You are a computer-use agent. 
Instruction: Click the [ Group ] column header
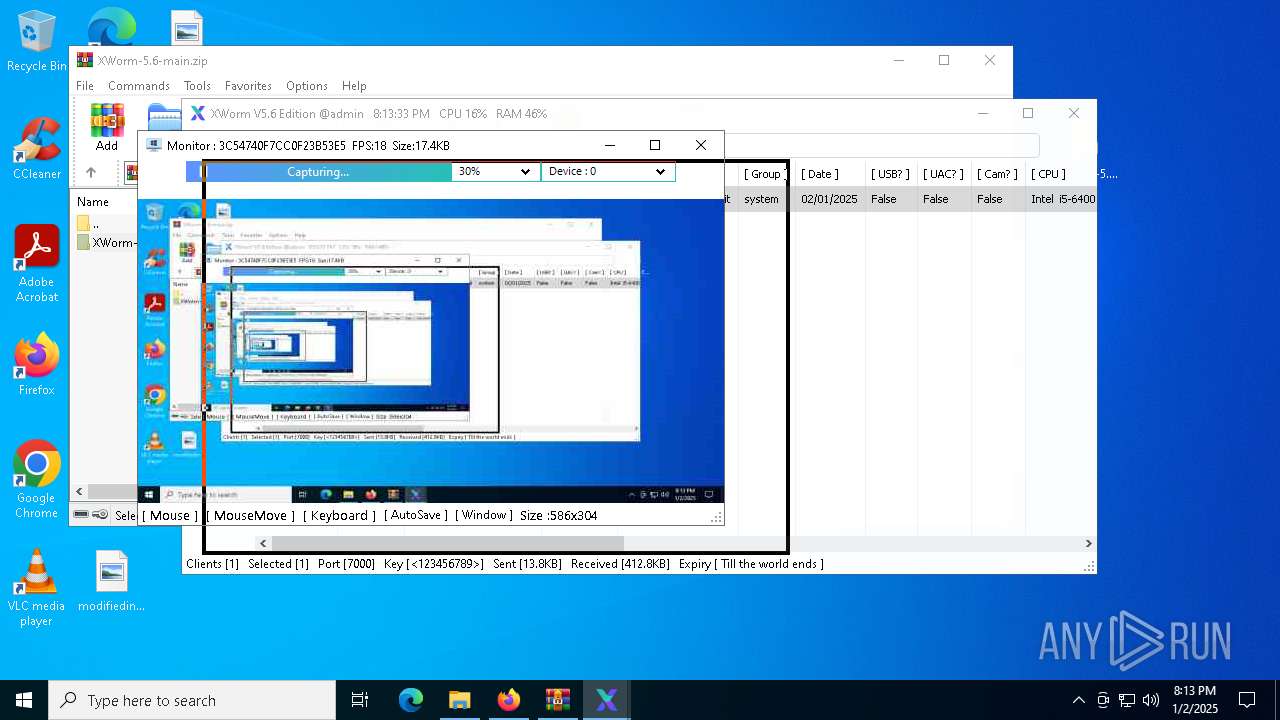(x=765, y=174)
